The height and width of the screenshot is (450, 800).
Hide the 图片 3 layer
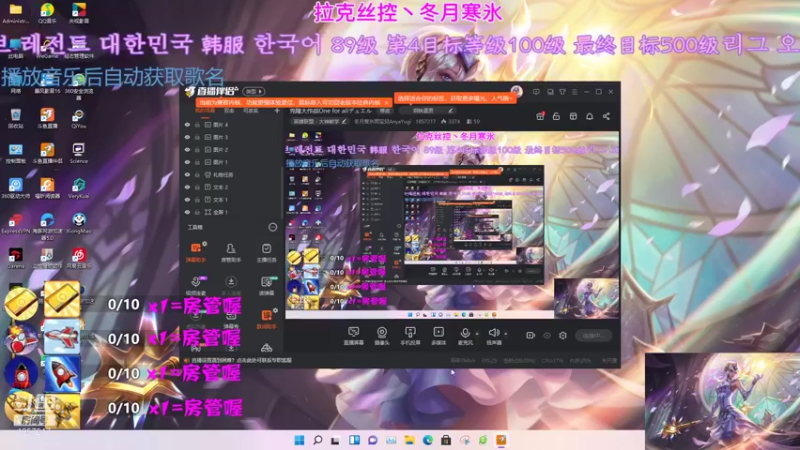pos(187,137)
